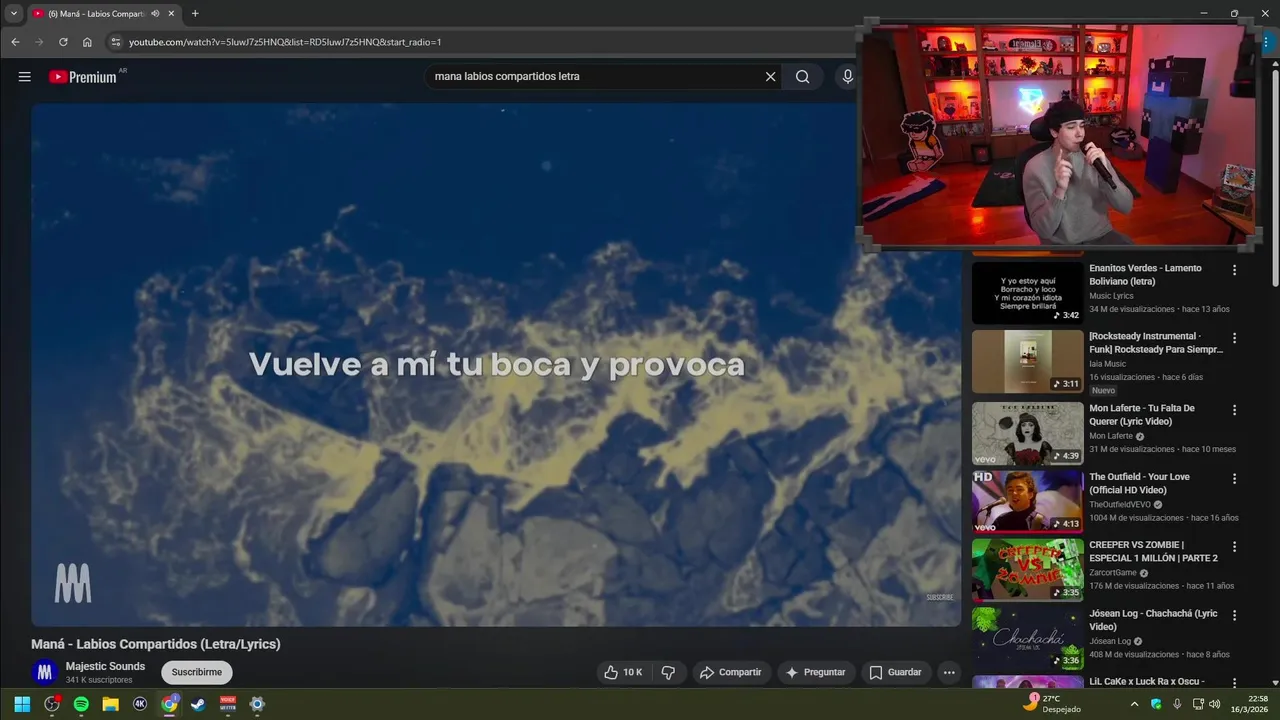This screenshot has width=1280, height=720.
Task: Open the taskbar settings gear app
Action: 257,704
